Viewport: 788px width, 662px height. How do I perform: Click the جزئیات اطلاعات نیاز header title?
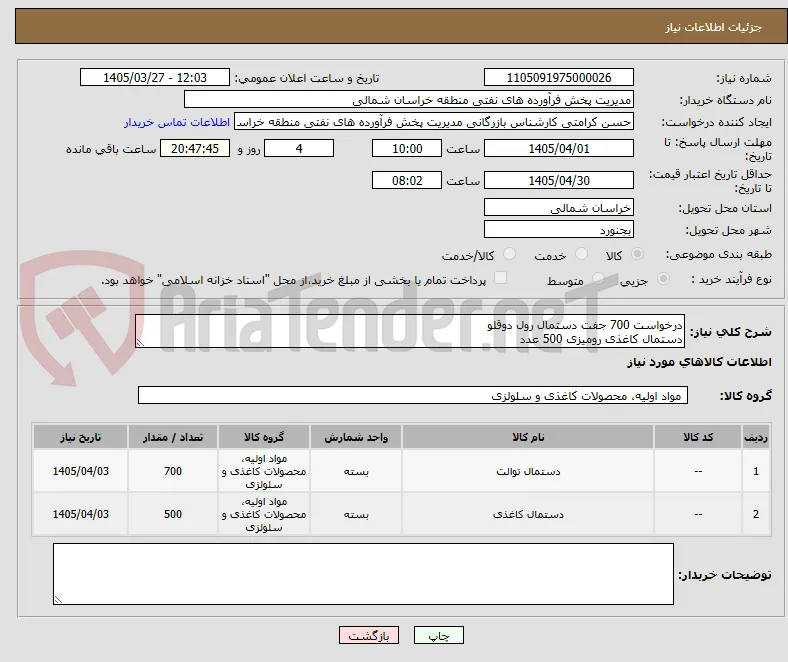713,27
